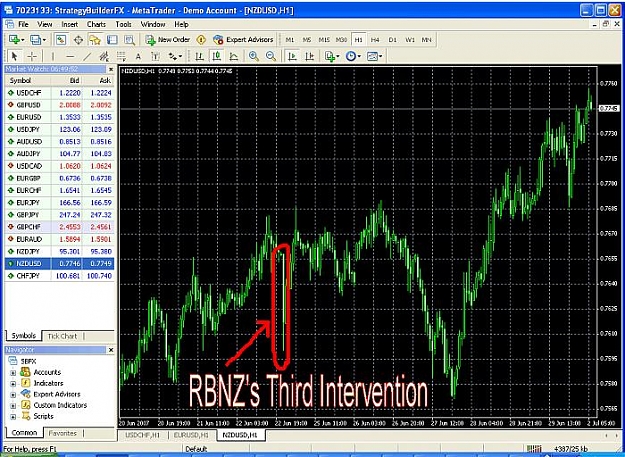The height and width of the screenshot is (457, 625).
Task: Toggle Chart Shift
Action: coord(309,56)
